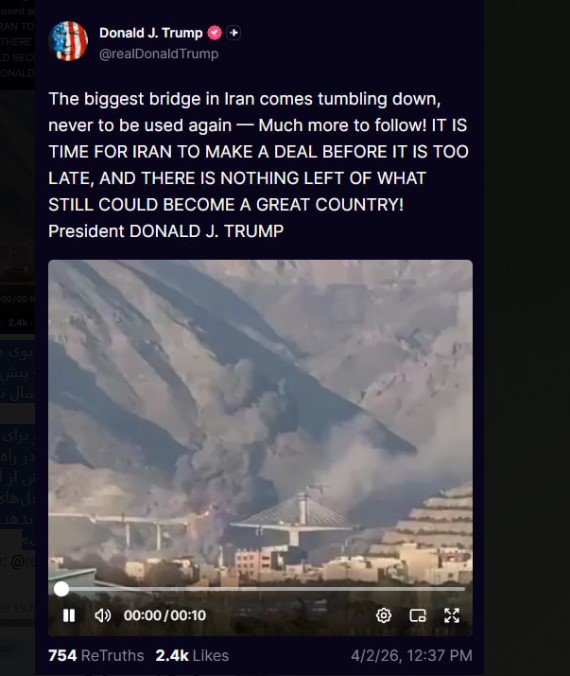Mute the video volume speaker icon
Screen dimensions: 570x676
pos(103,615)
